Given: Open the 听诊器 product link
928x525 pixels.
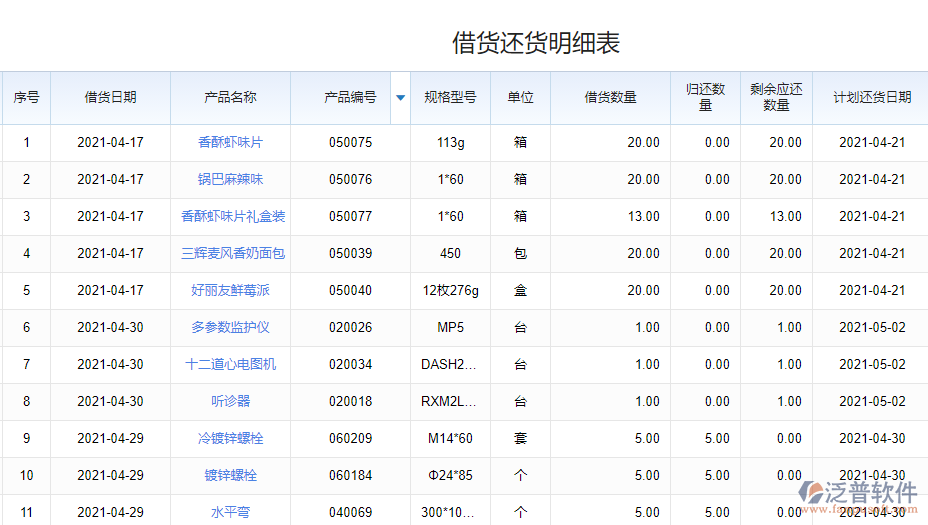Looking at the screenshot, I should [x=230, y=402].
